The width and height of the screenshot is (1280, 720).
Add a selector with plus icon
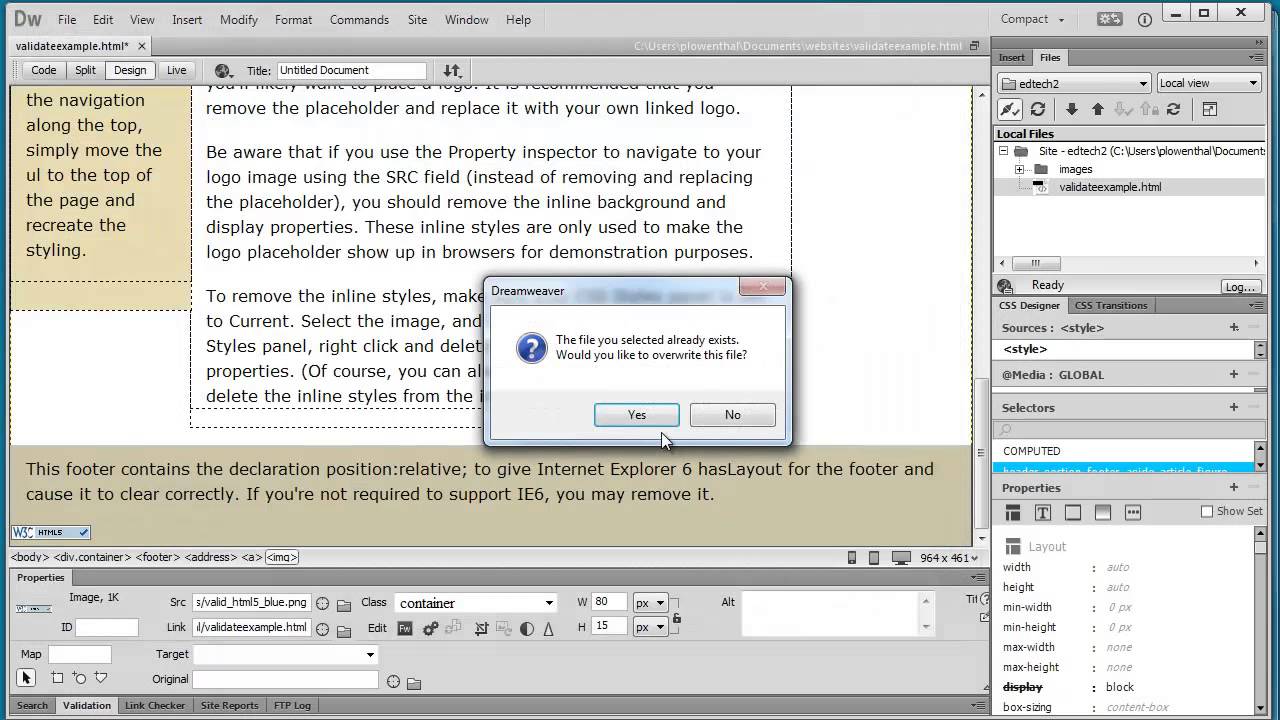[x=1234, y=407]
